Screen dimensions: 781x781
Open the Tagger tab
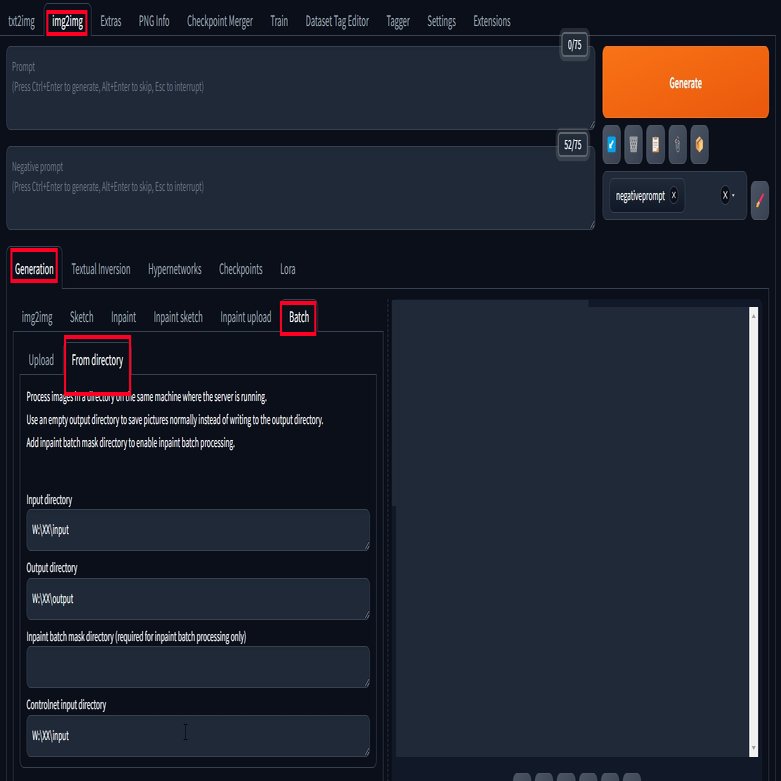click(x=397, y=21)
